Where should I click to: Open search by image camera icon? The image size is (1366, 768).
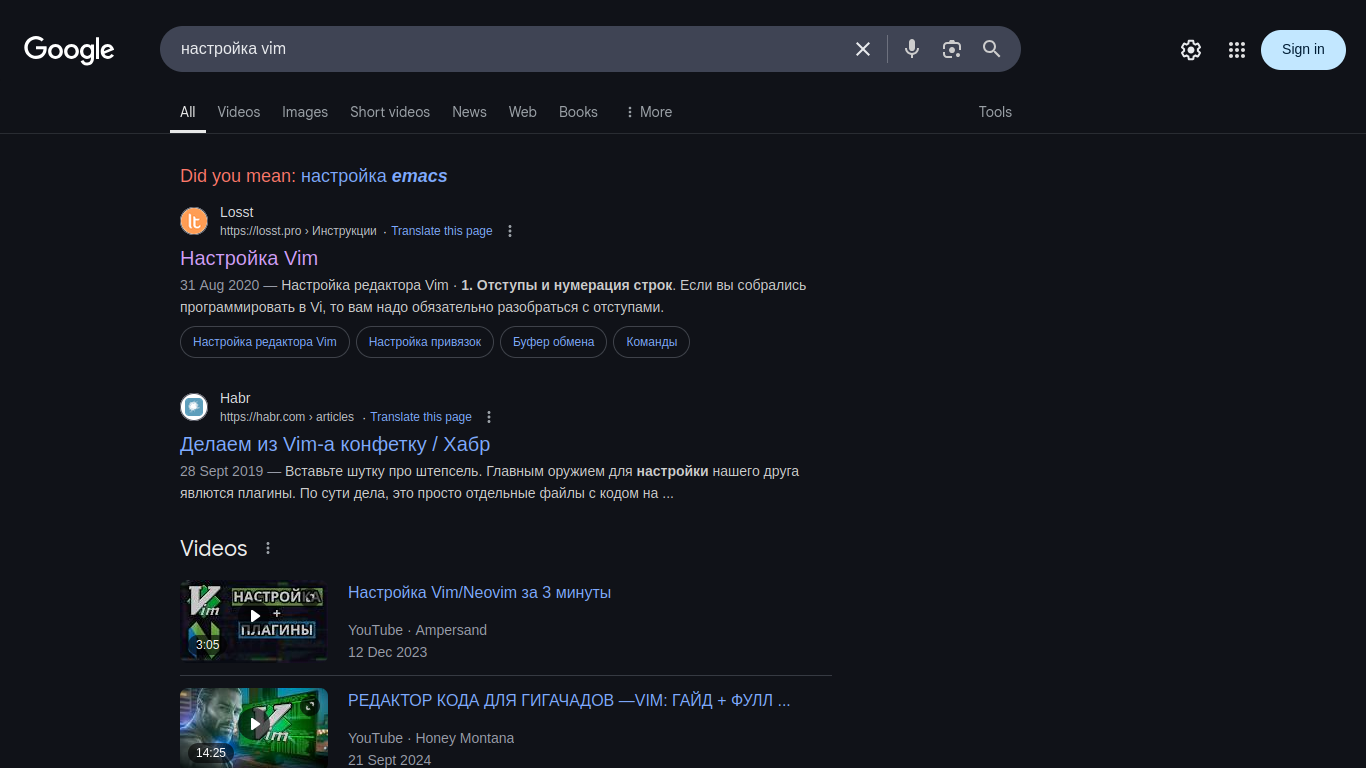click(952, 49)
